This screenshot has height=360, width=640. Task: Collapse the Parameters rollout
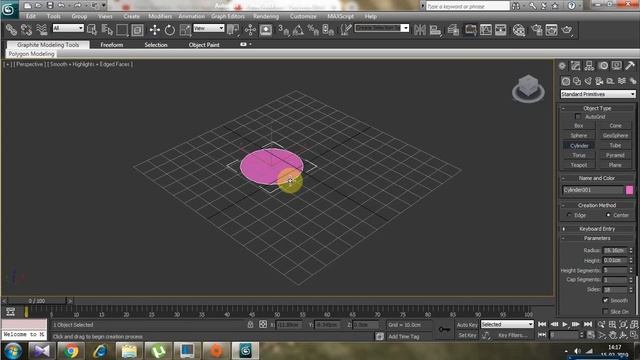(597, 238)
